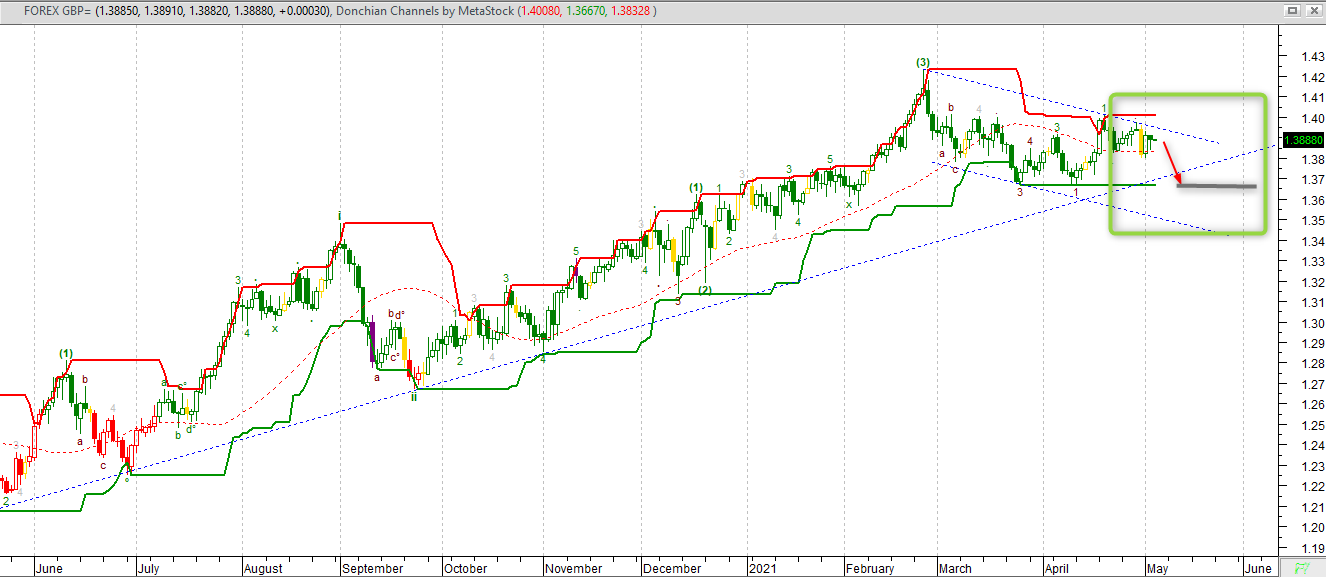The width and height of the screenshot is (1326, 578).
Task: Select the Donchian Channels by MetaStock label
Action: [425, 10]
